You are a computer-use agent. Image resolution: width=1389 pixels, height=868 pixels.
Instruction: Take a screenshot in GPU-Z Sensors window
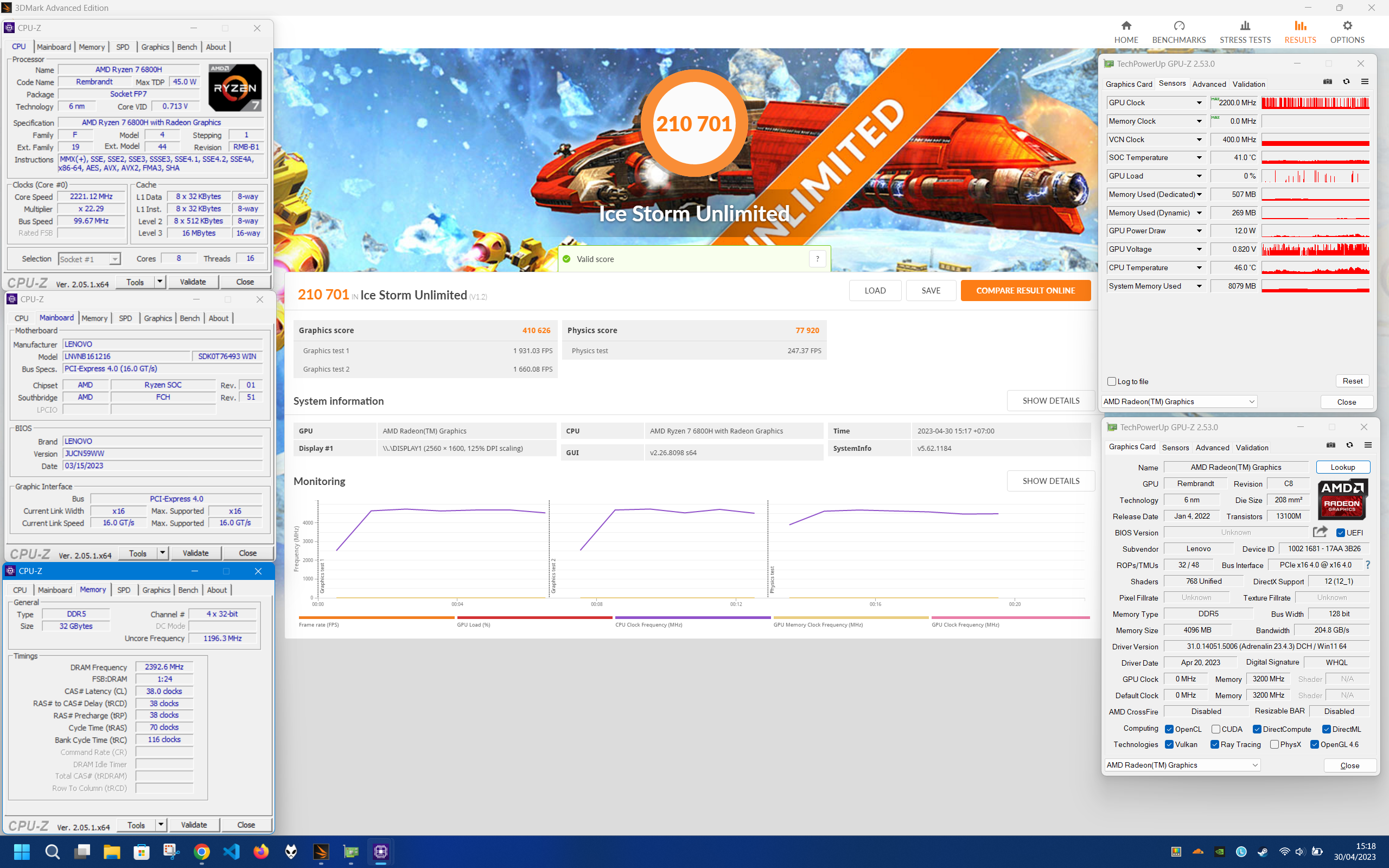pyautogui.click(x=1327, y=82)
